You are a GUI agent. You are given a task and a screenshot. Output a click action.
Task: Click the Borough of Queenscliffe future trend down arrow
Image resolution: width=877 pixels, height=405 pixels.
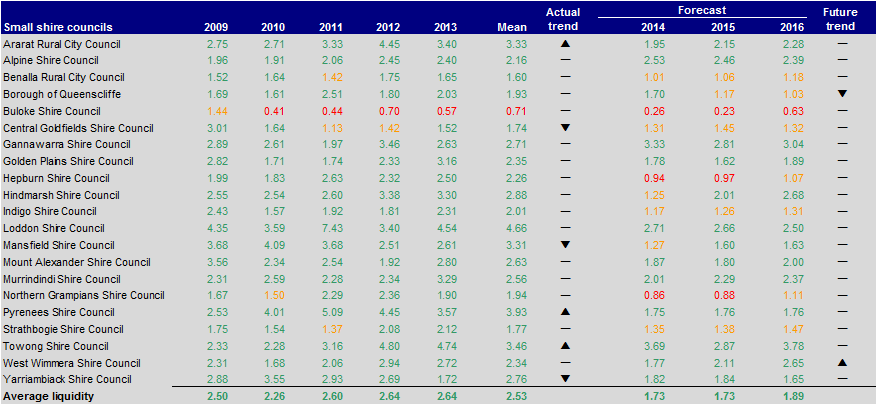pos(842,94)
